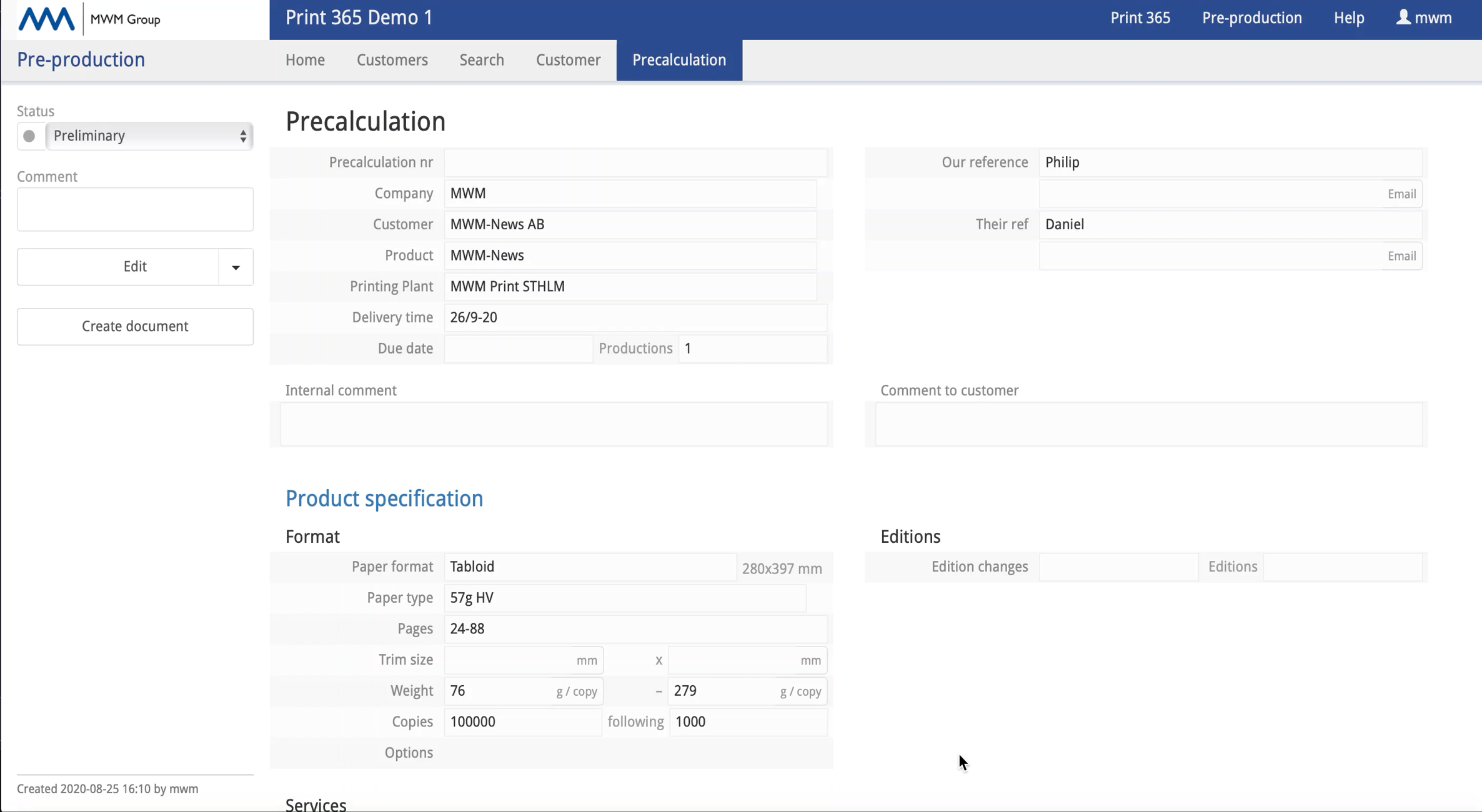Click the Format section heading

[312, 537]
